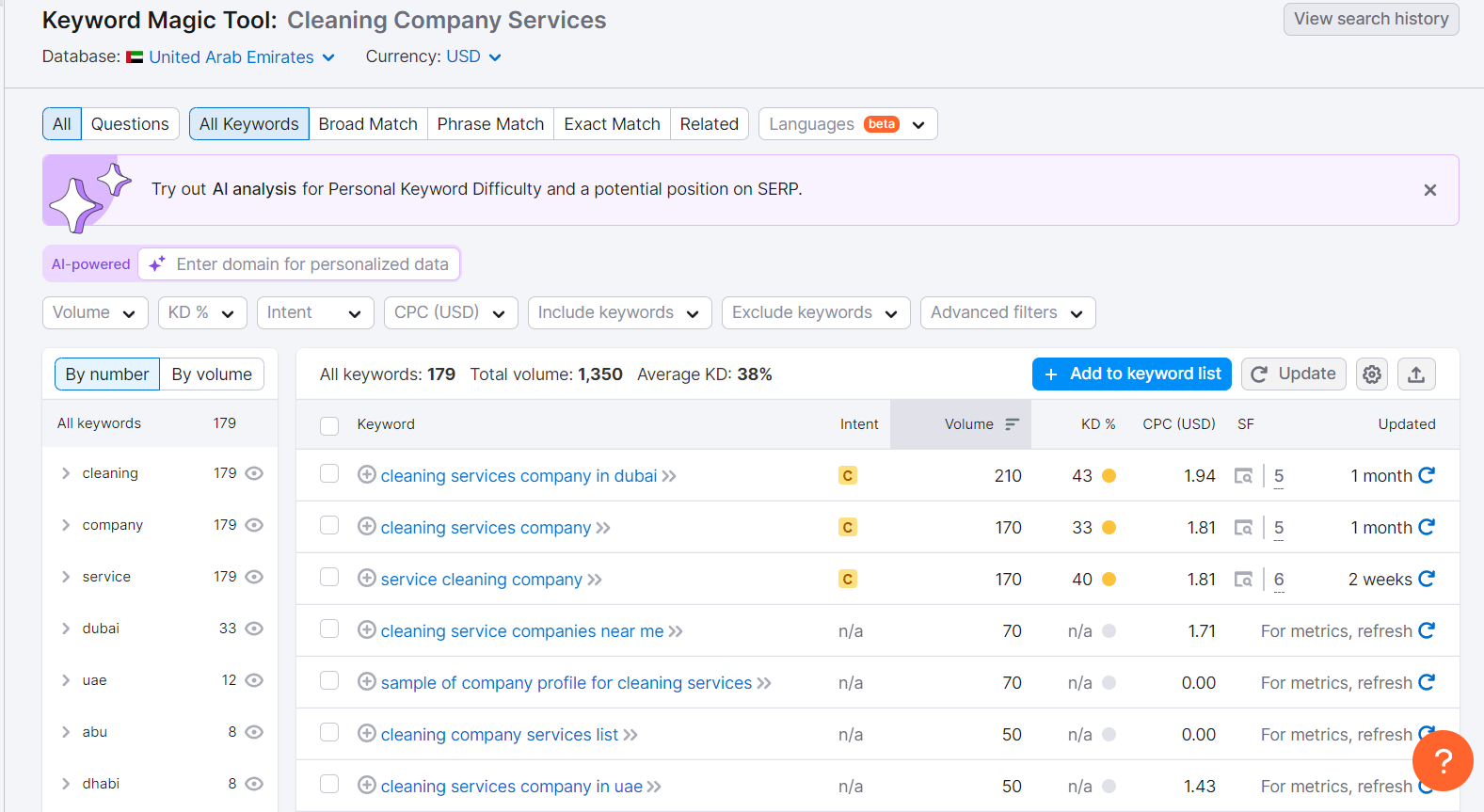The image size is (1484, 812).
Task: Switch to Questions tab
Action: click(x=130, y=124)
